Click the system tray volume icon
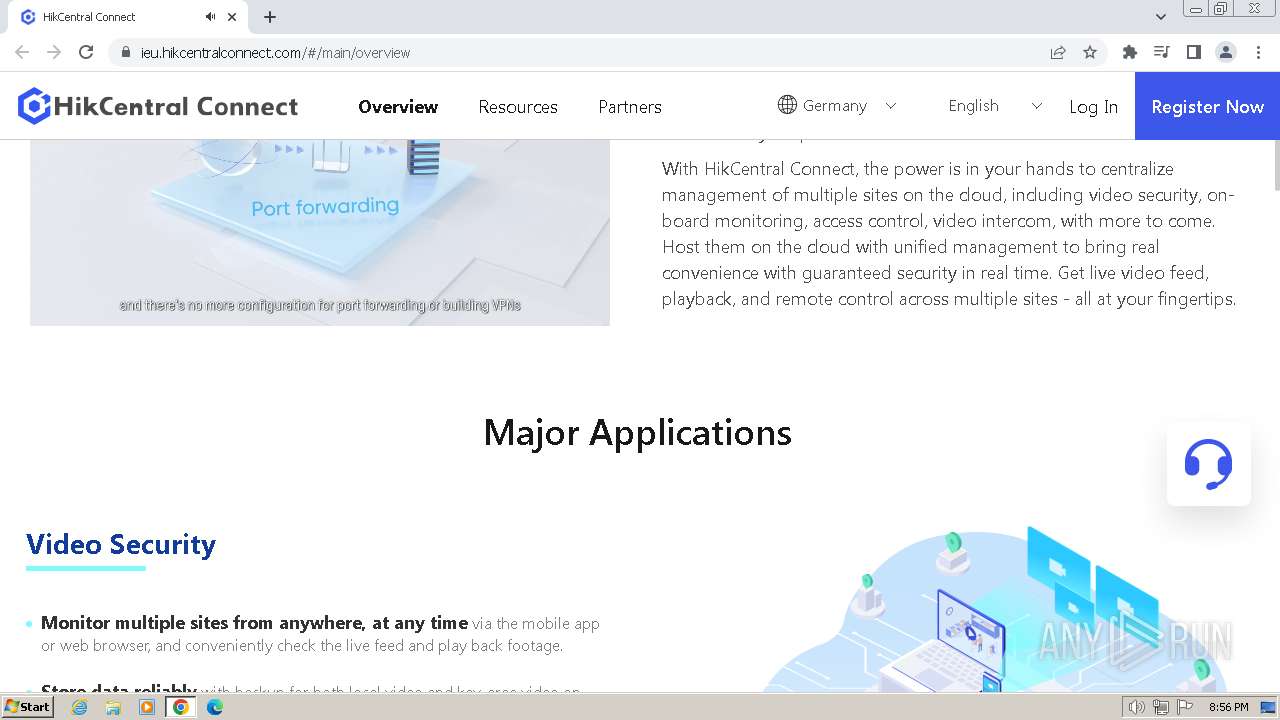The width and height of the screenshot is (1280, 720). pyautogui.click(x=1137, y=707)
